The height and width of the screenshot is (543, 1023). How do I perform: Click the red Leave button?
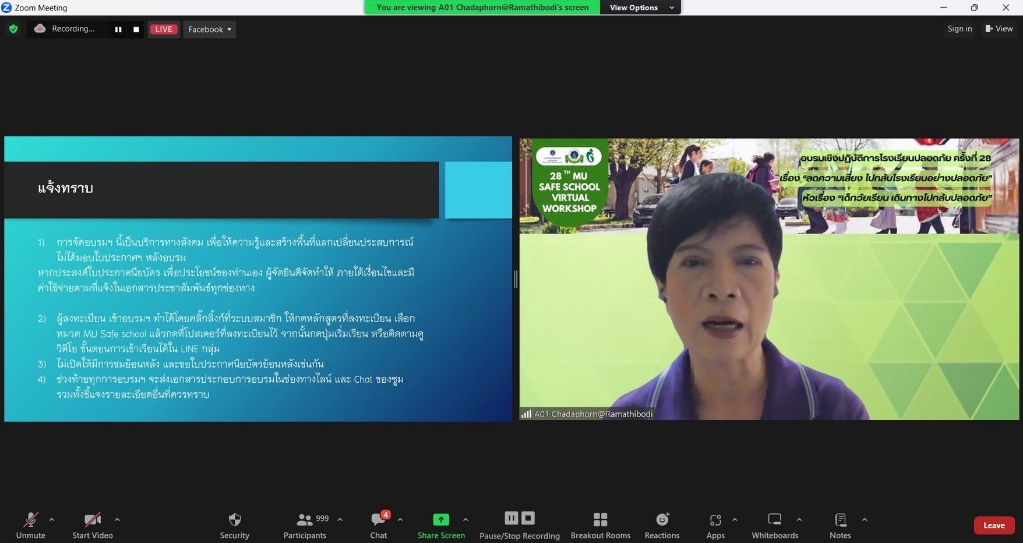(x=993, y=525)
